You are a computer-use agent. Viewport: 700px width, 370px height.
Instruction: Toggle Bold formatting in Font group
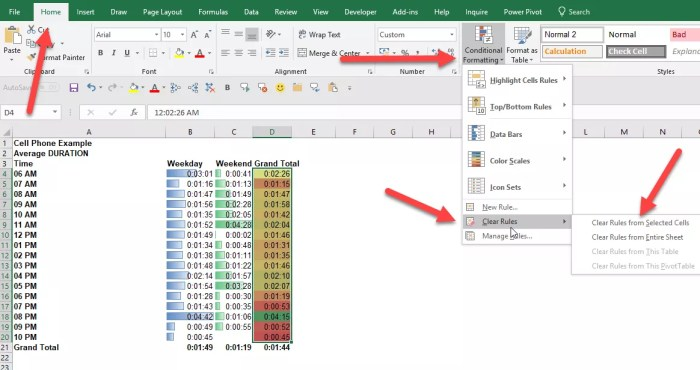point(100,53)
